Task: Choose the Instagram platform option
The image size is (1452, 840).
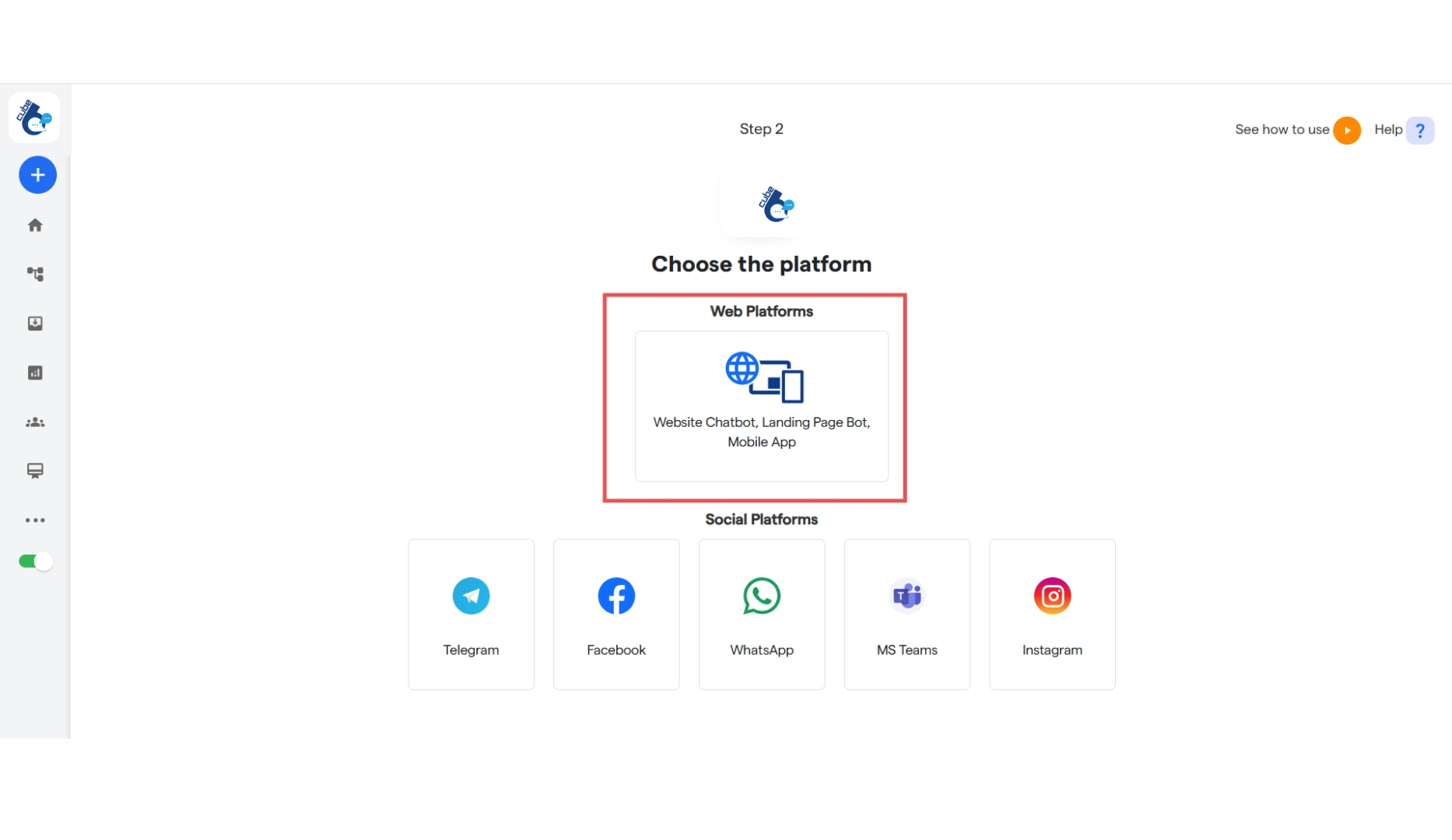Action: click(x=1052, y=614)
